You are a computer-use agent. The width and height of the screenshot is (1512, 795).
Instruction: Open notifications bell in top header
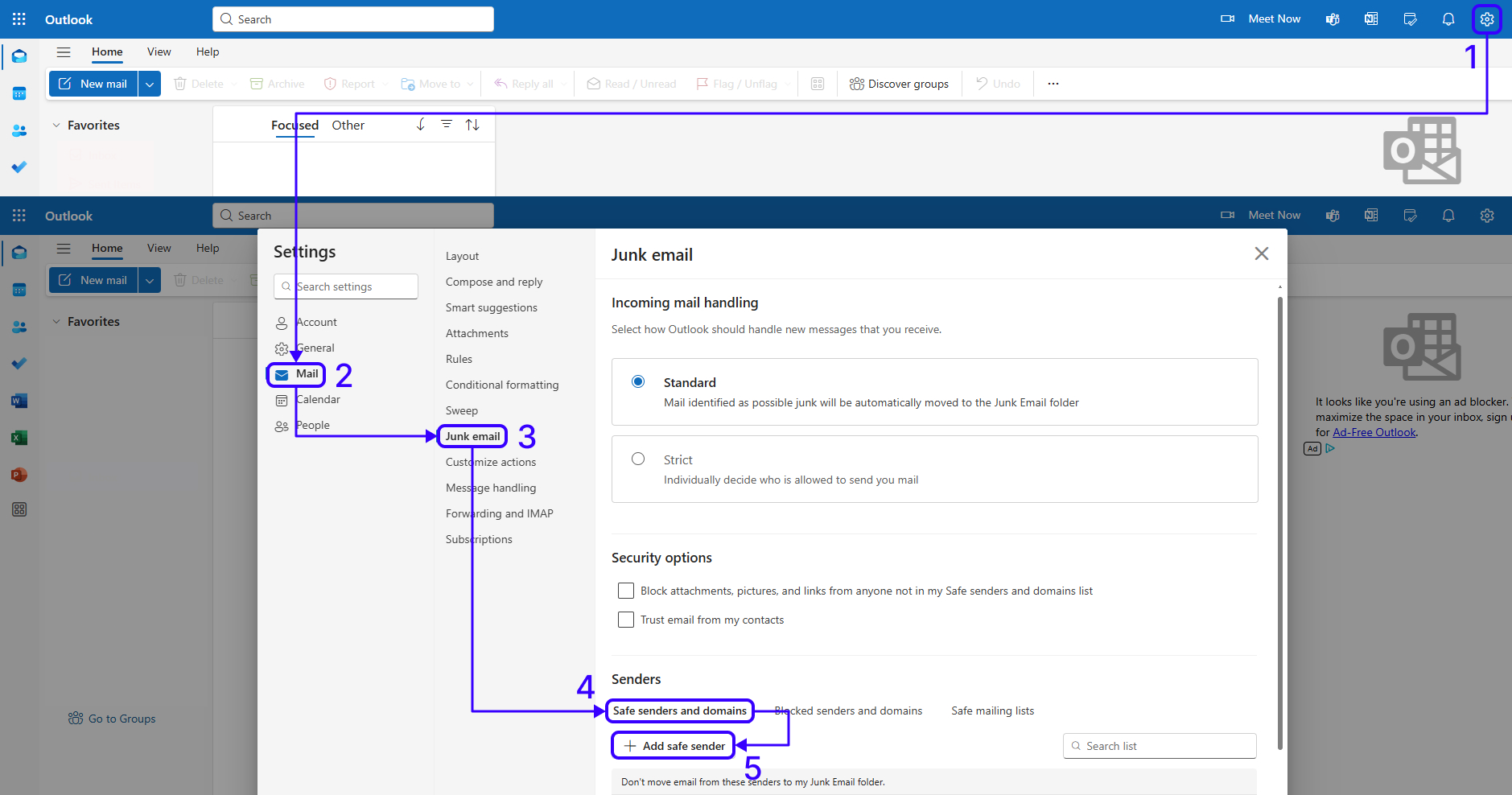1448,19
